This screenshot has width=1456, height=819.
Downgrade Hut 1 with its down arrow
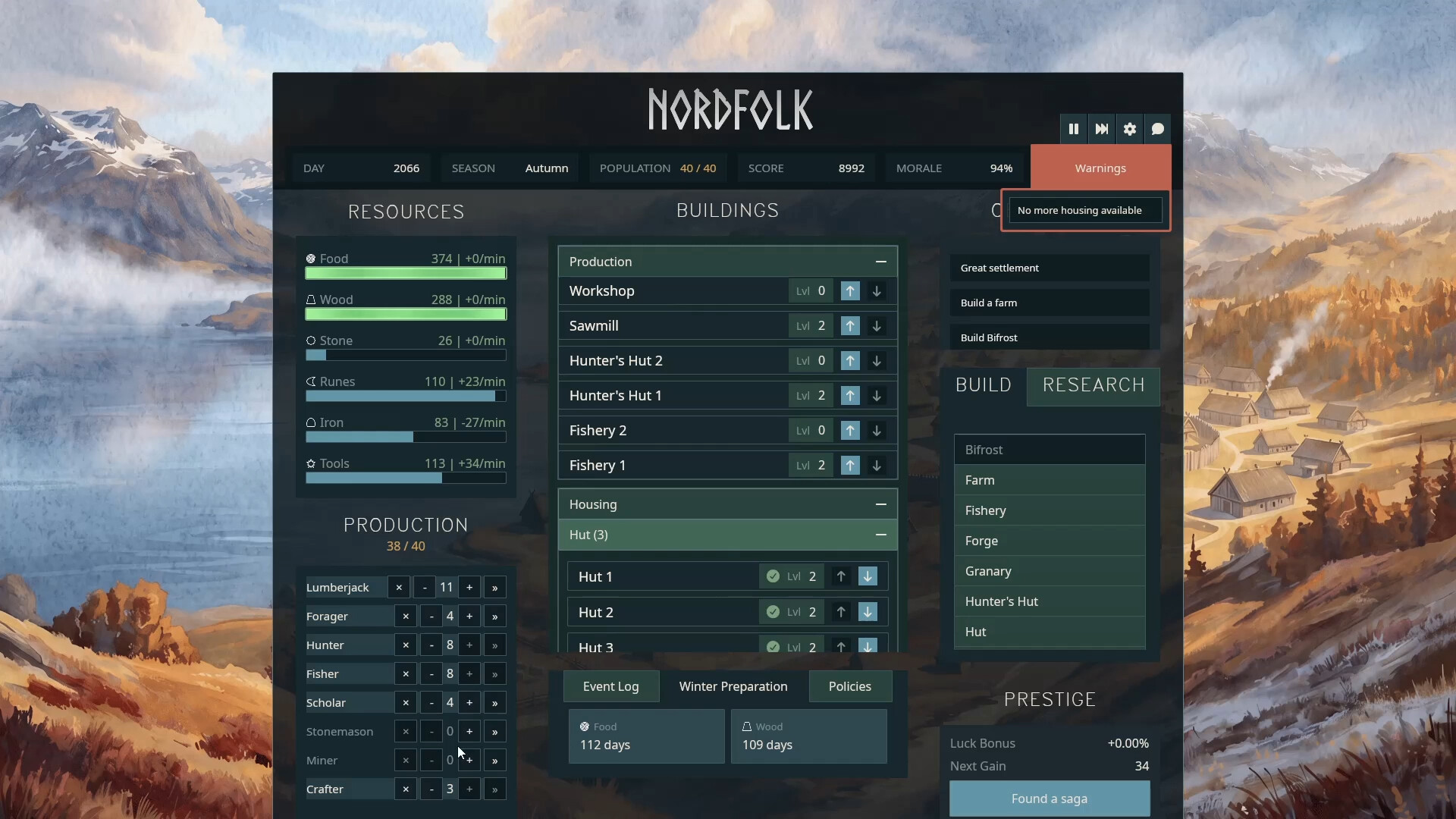(868, 576)
